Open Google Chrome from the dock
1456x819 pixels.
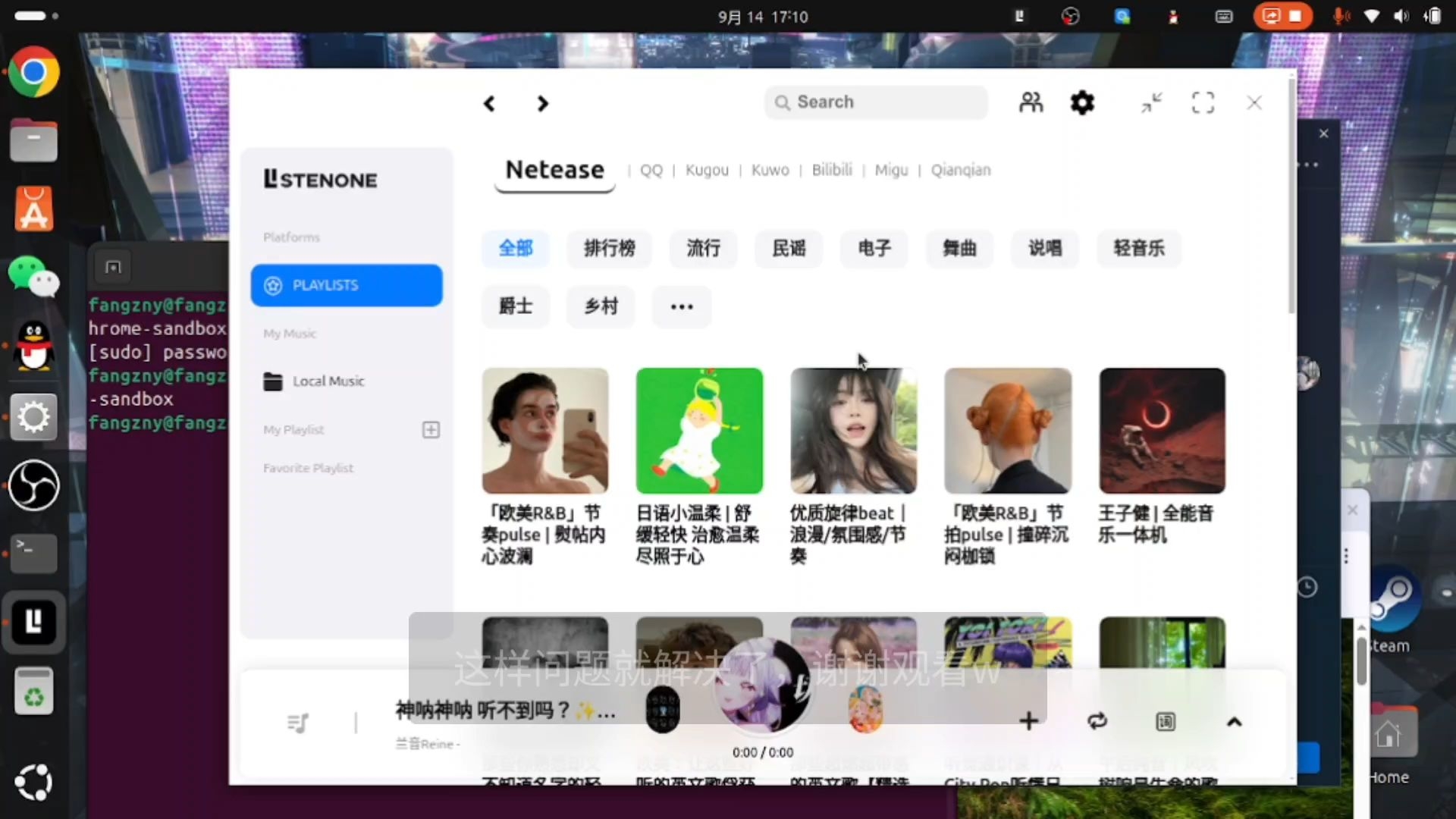coord(33,72)
